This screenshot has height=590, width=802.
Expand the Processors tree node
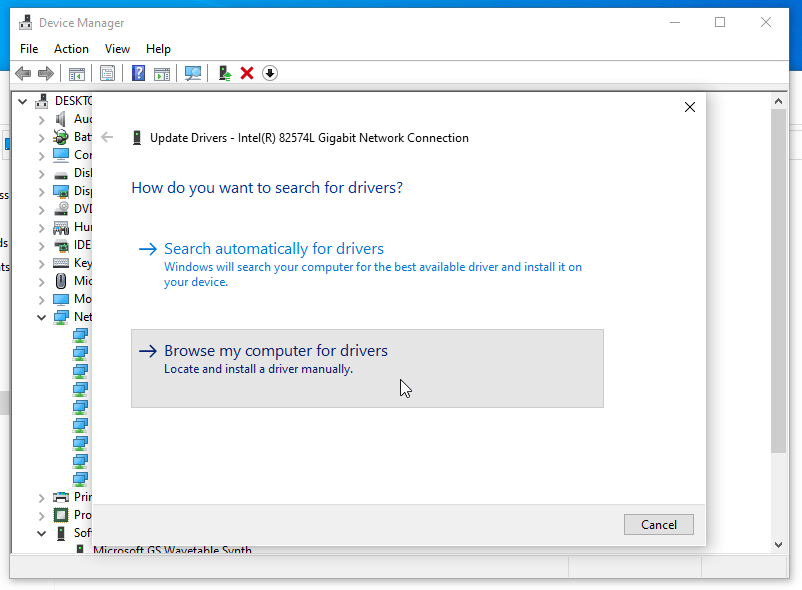41,515
